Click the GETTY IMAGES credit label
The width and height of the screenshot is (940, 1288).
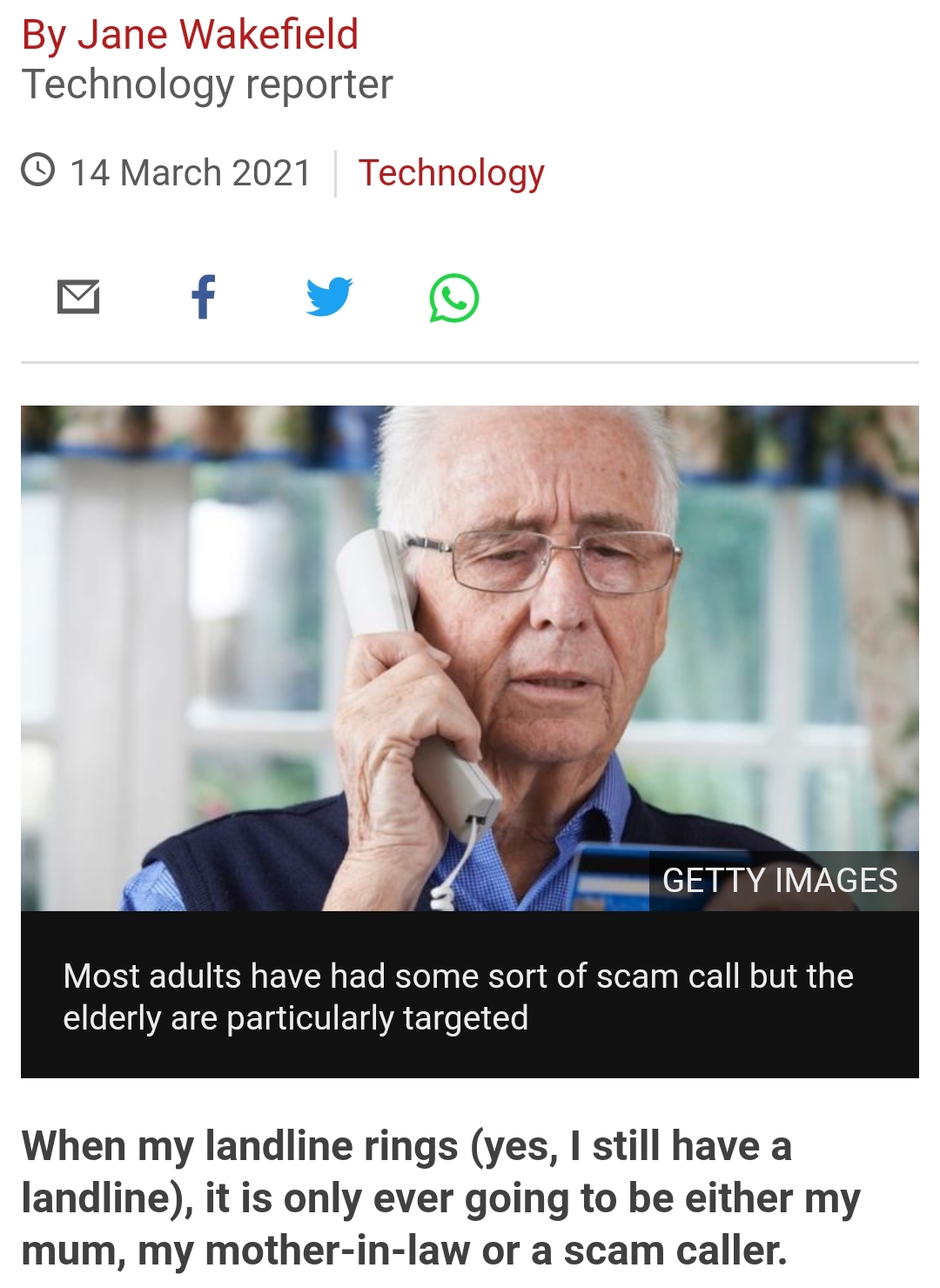(x=780, y=881)
